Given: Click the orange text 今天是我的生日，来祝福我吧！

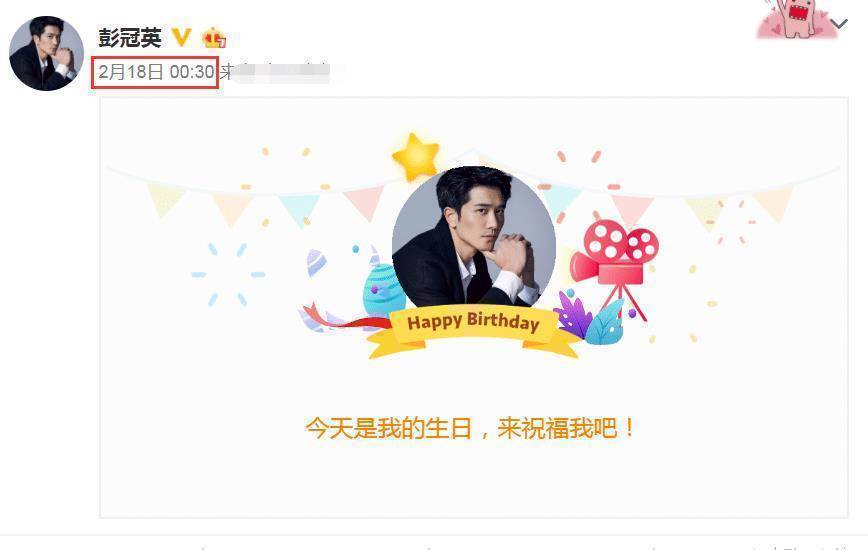Looking at the screenshot, I should 471,428.
